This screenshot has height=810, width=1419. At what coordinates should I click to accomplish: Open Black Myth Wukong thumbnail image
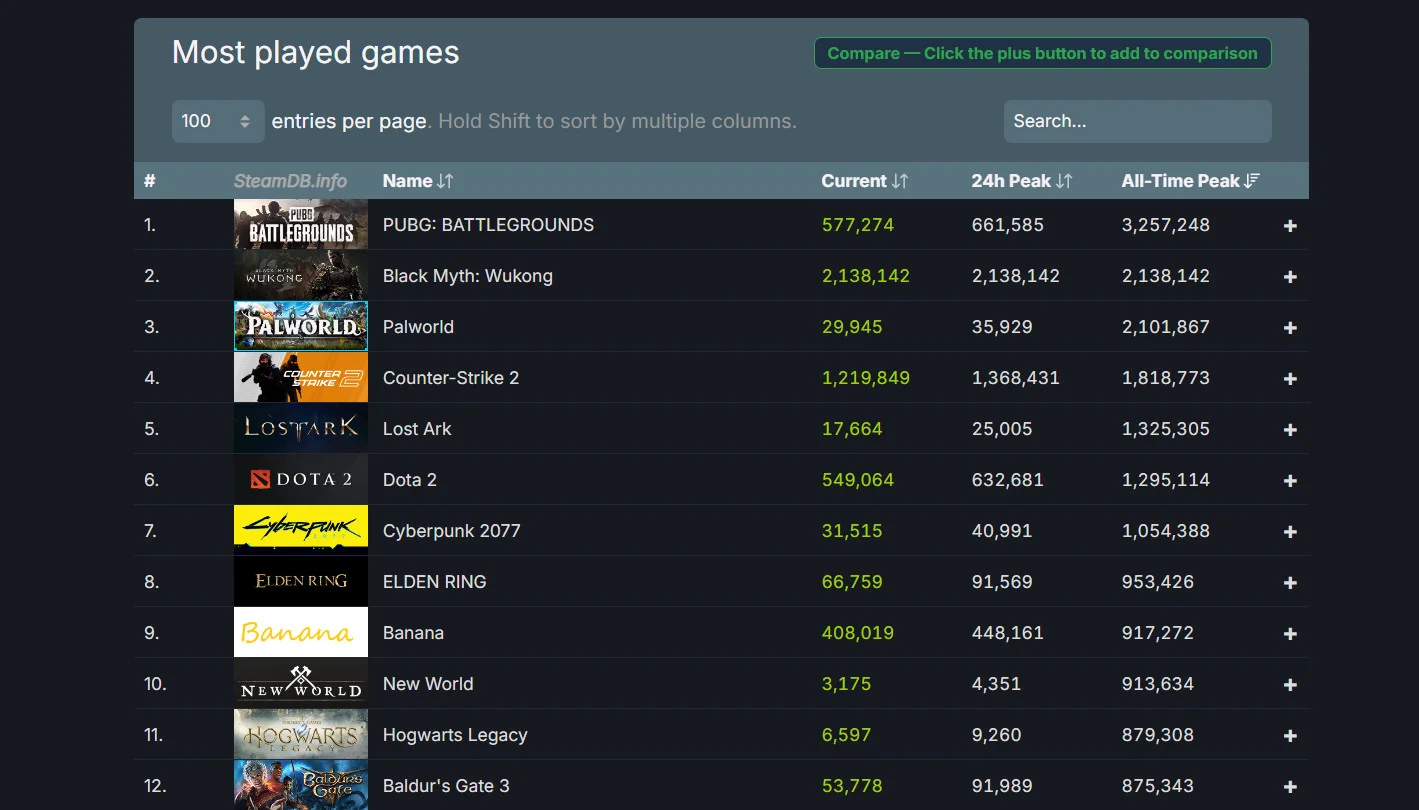point(301,275)
